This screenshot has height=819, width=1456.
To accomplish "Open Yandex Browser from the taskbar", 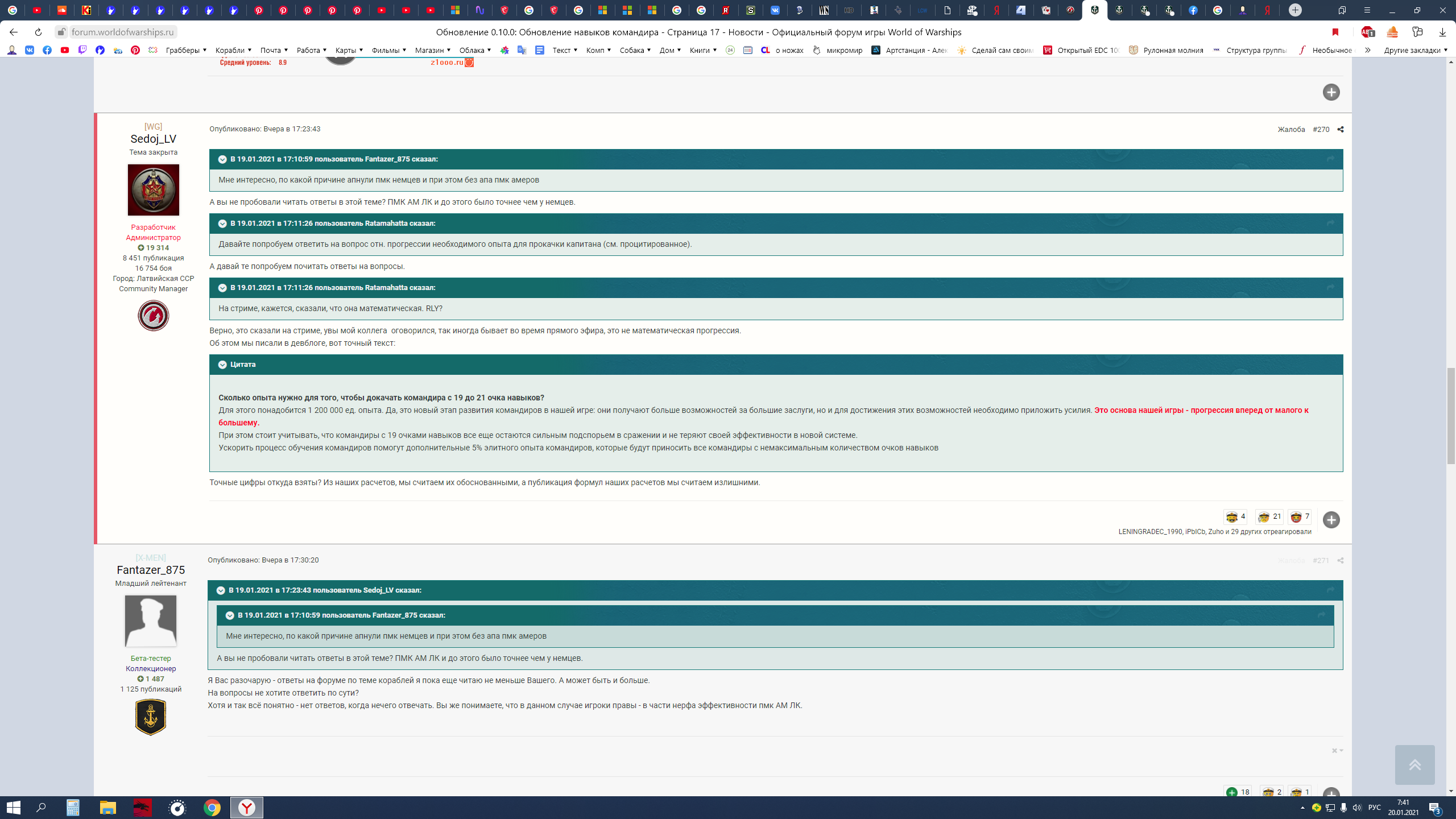I will (x=246, y=808).
